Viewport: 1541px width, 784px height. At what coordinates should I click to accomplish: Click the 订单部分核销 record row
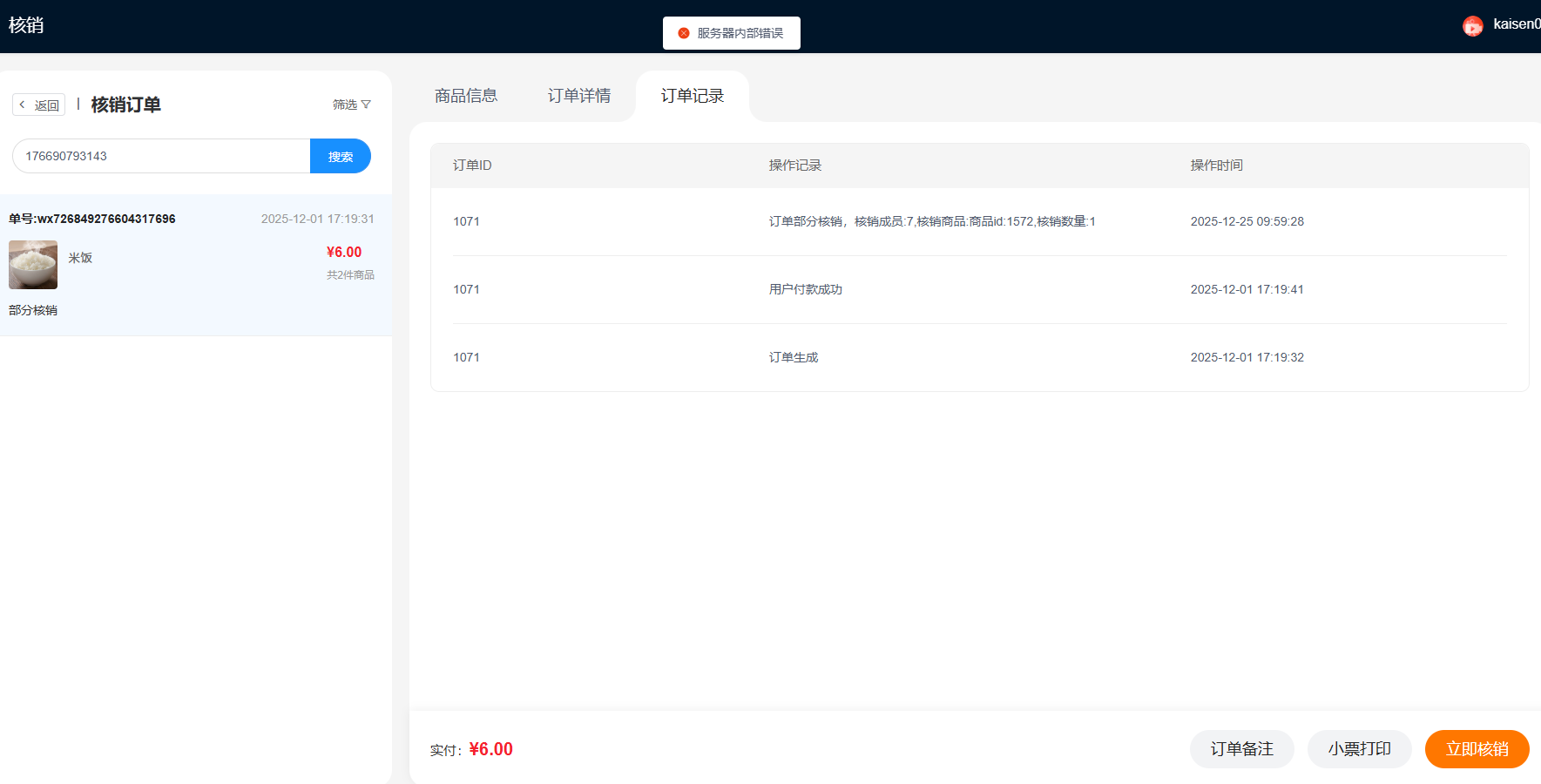click(931, 222)
